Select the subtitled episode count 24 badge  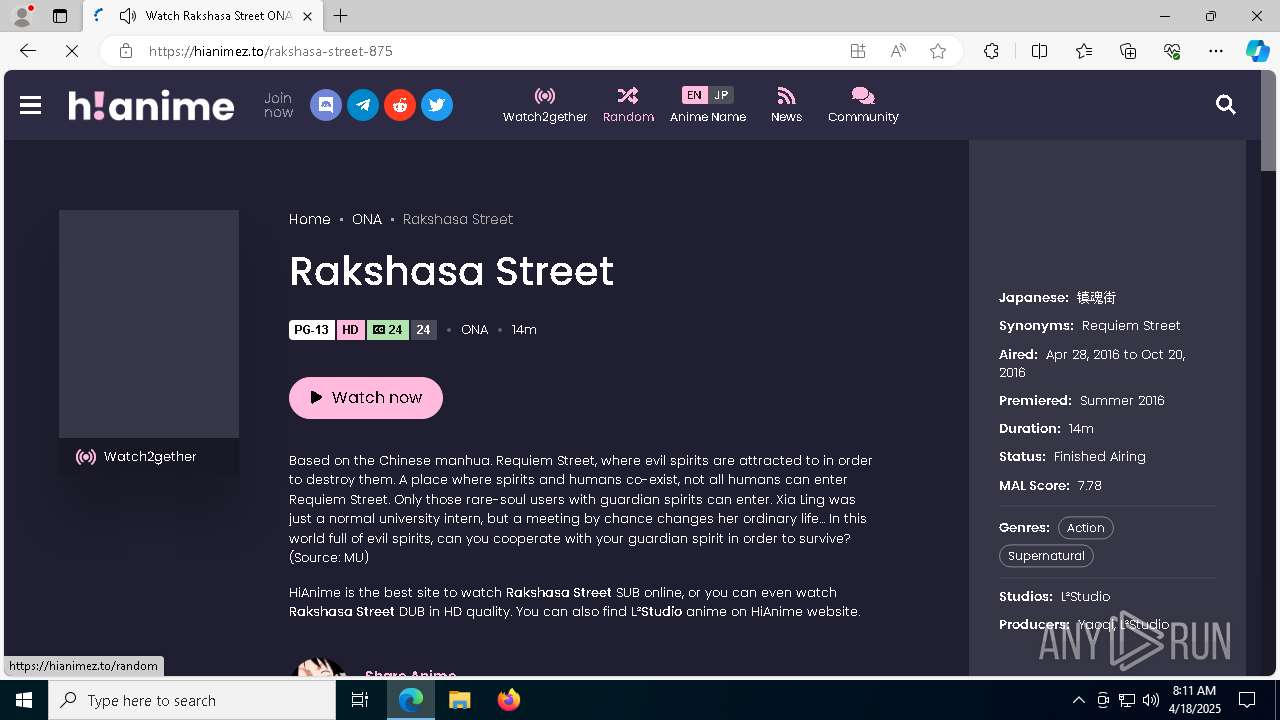click(388, 330)
